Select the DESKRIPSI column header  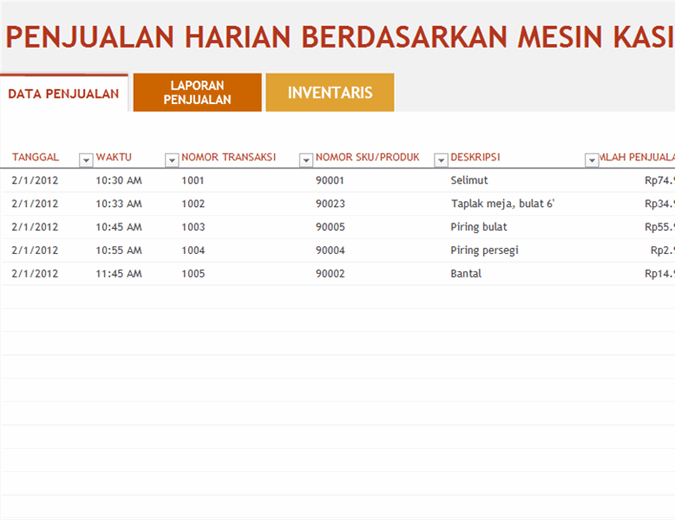475,157
